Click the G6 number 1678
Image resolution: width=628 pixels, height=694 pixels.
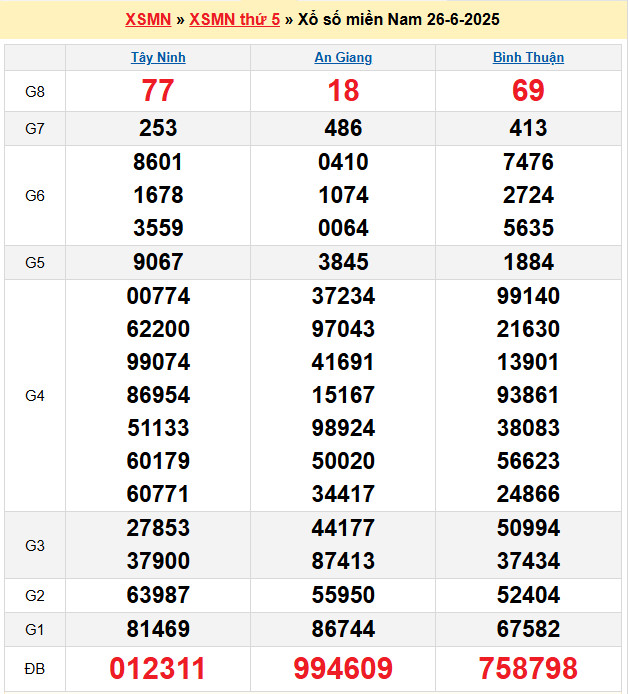[158, 195]
